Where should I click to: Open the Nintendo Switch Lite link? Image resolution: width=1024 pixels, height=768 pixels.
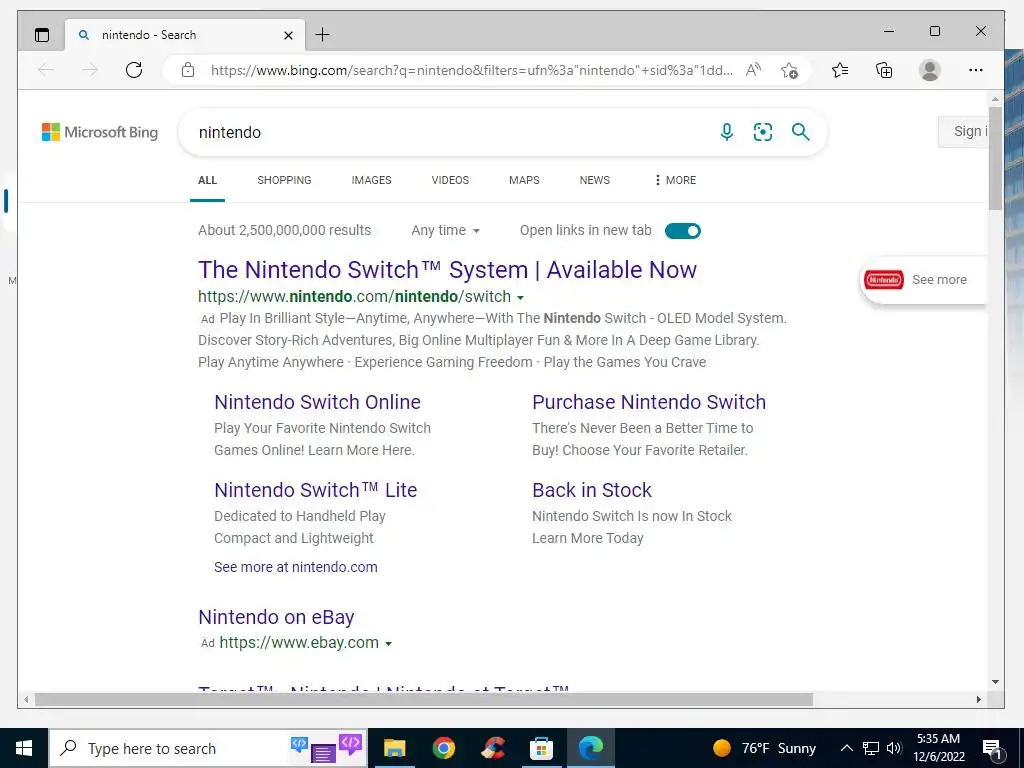point(315,490)
